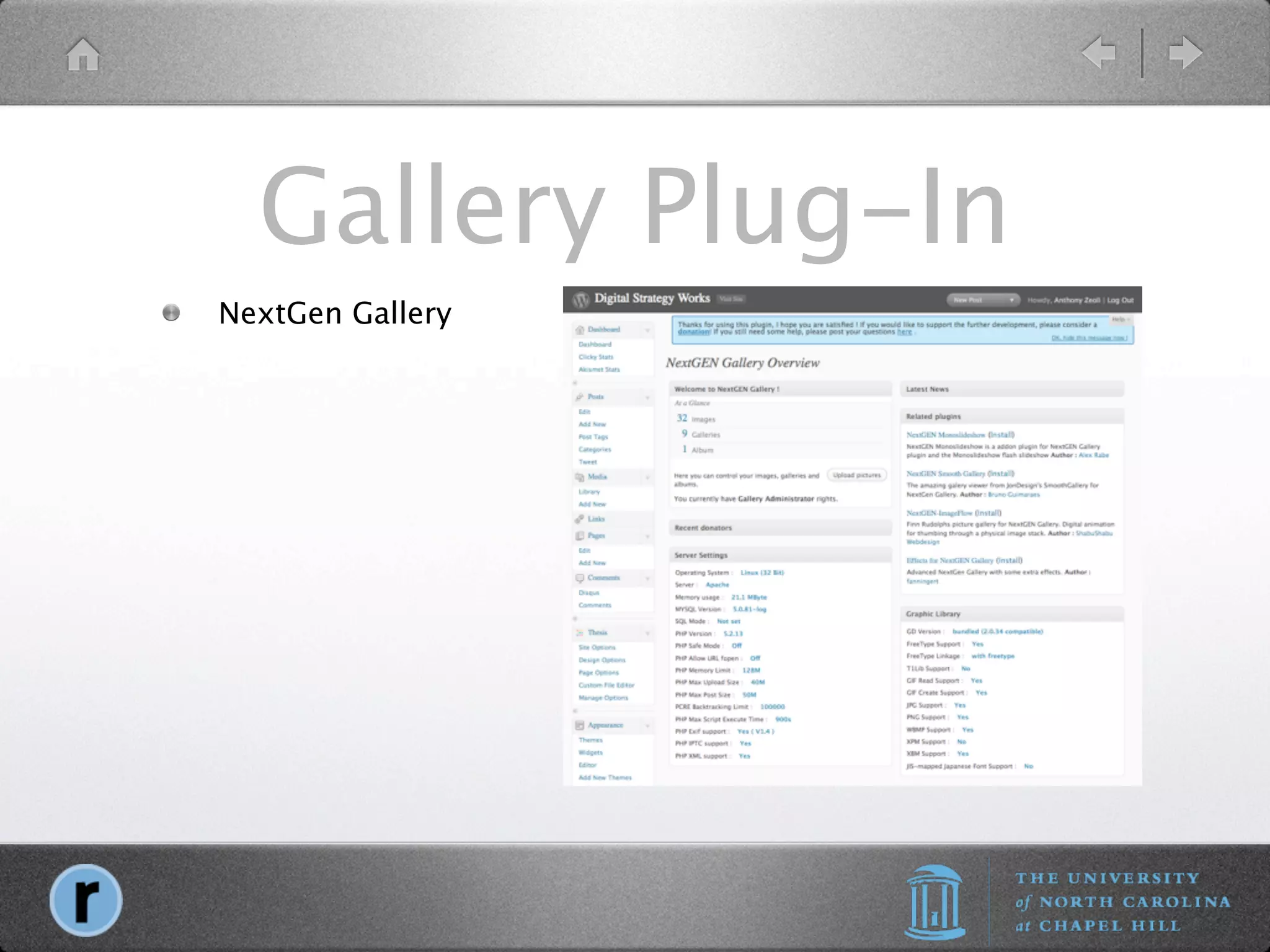Click the Recent donators panel header
This screenshot has width=1270, height=952.
780,528
